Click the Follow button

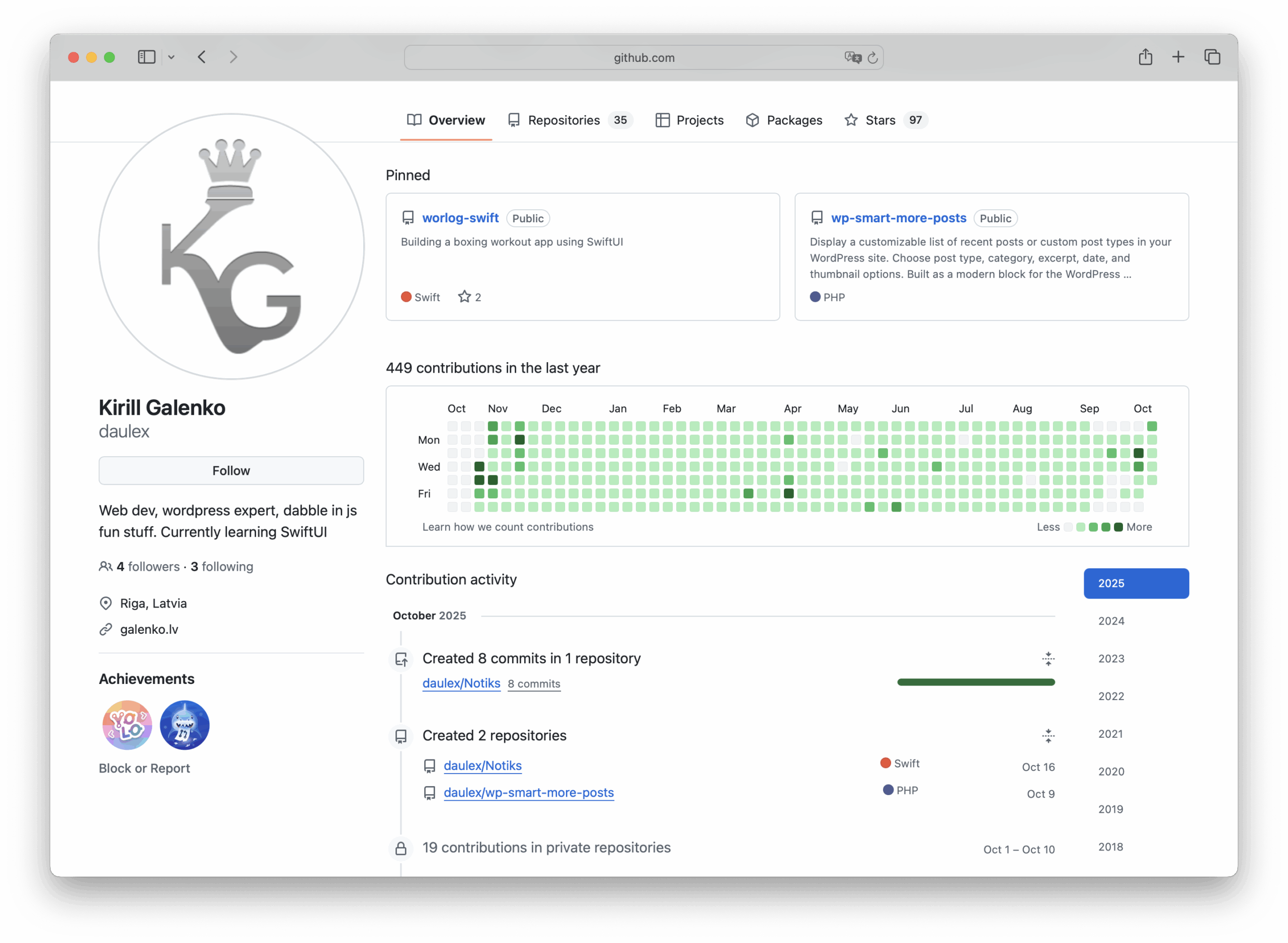coord(231,470)
